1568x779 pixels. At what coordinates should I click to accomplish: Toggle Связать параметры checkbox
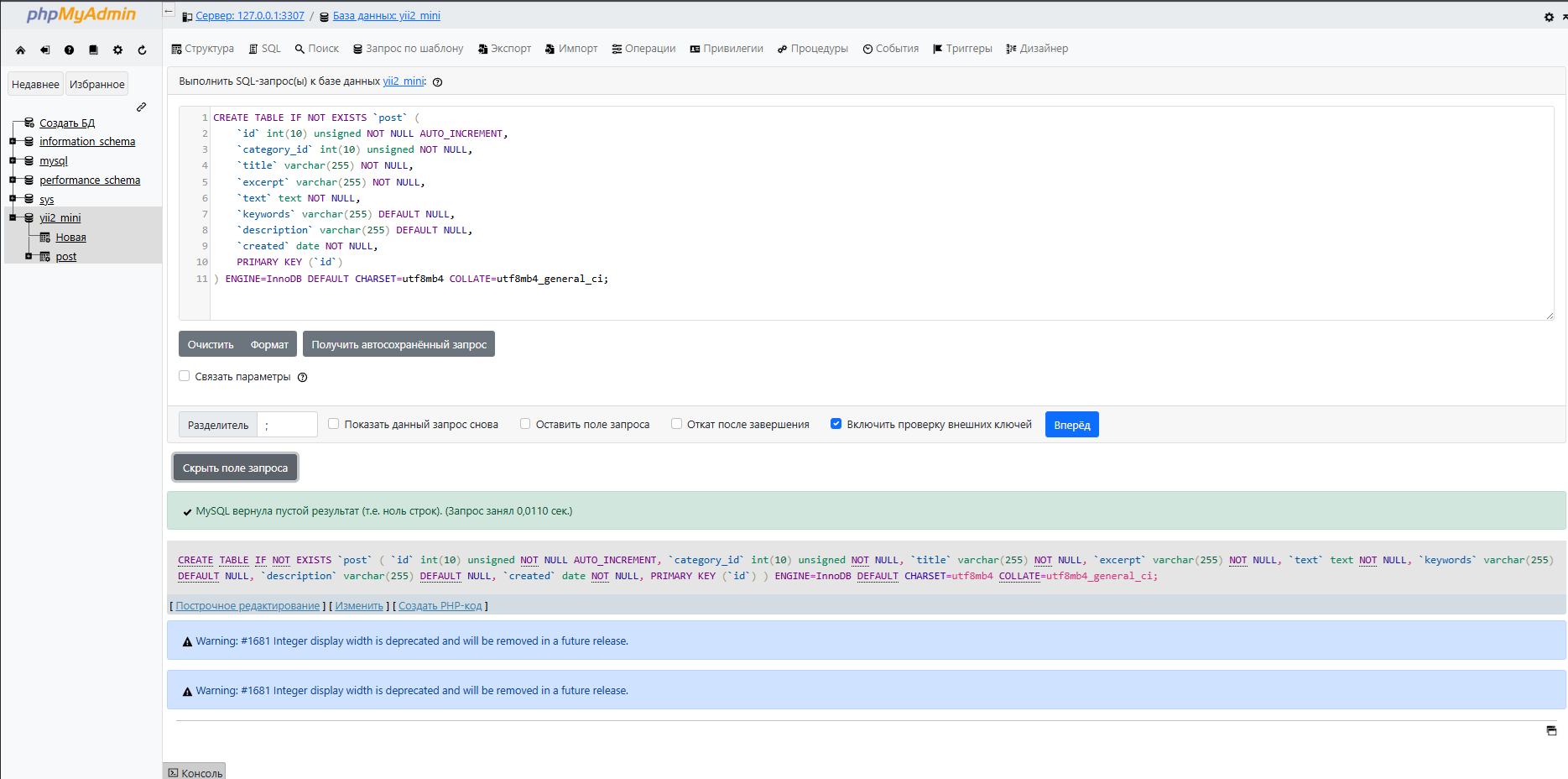coord(184,376)
